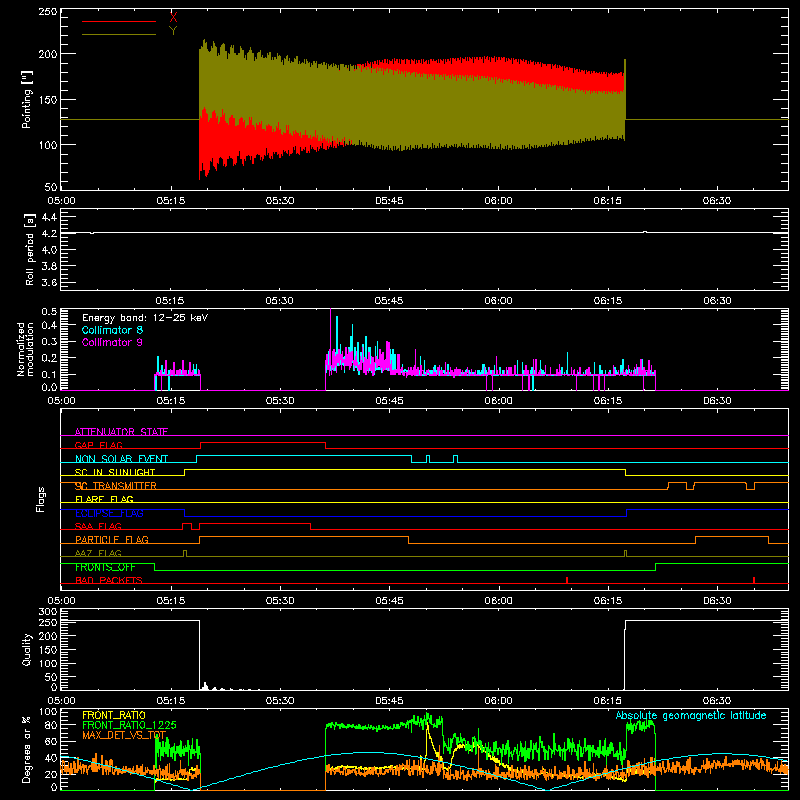Viewport: 800px width, 800px height.
Task: Select the "Degrees or %" axis label
Action: pos(27,749)
